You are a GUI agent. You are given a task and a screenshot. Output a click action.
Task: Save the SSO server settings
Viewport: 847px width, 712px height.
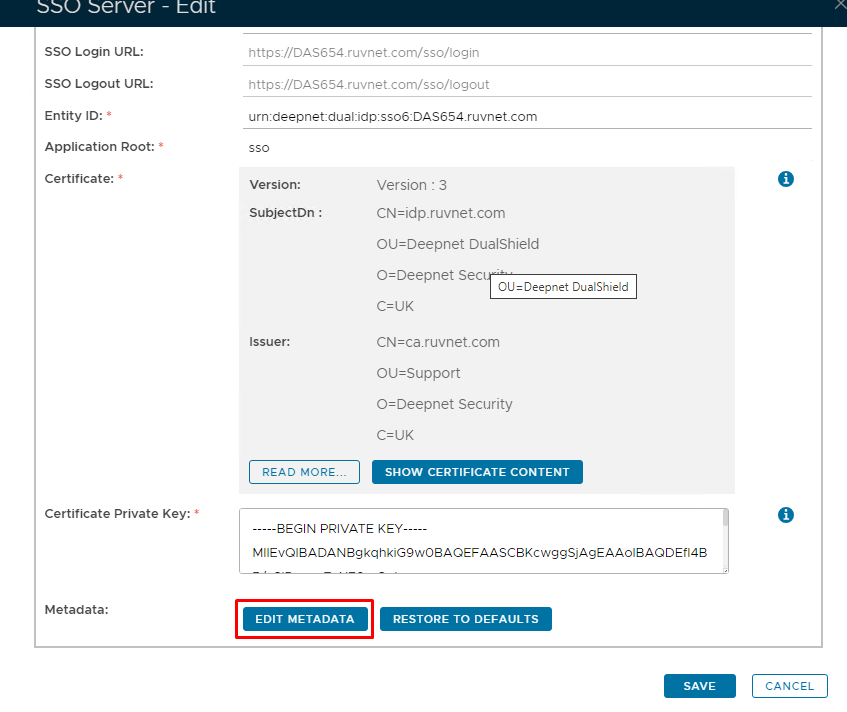699,686
